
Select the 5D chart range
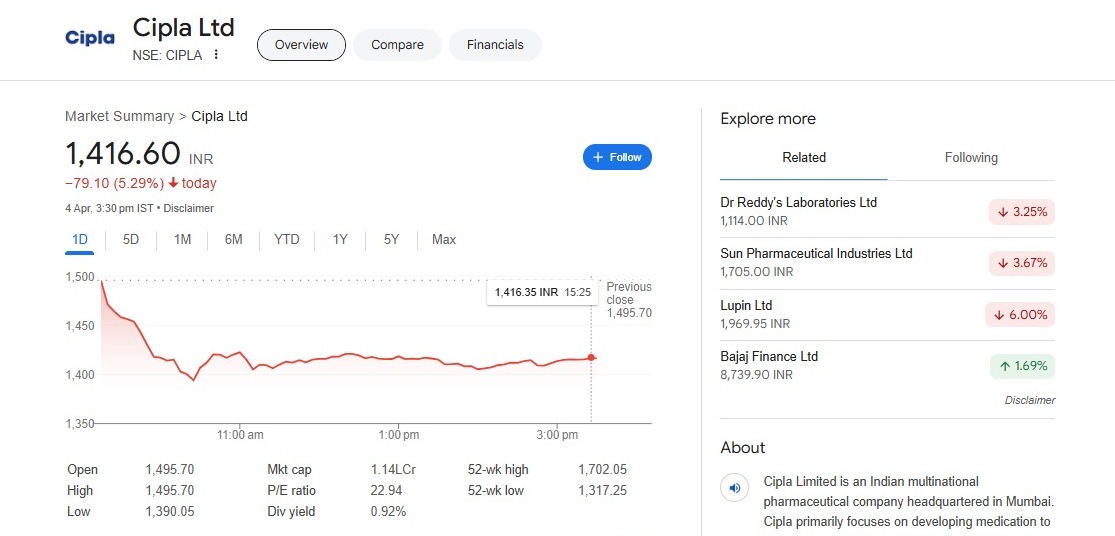coord(131,240)
